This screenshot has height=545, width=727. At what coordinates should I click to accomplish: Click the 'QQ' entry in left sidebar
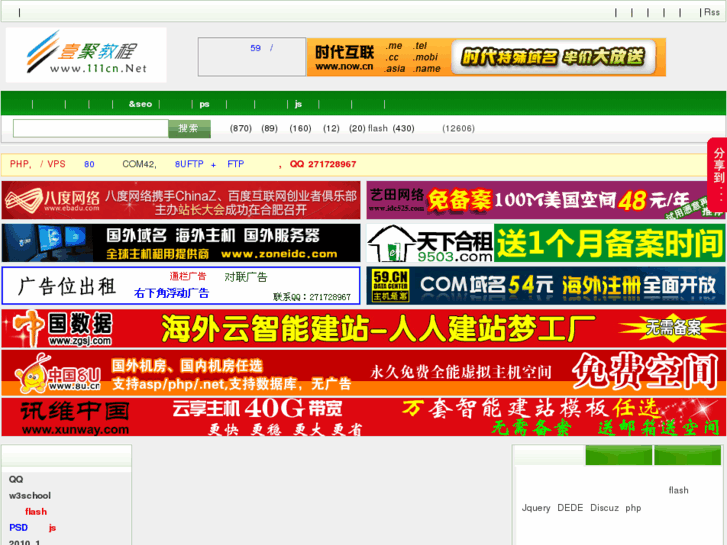16,479
